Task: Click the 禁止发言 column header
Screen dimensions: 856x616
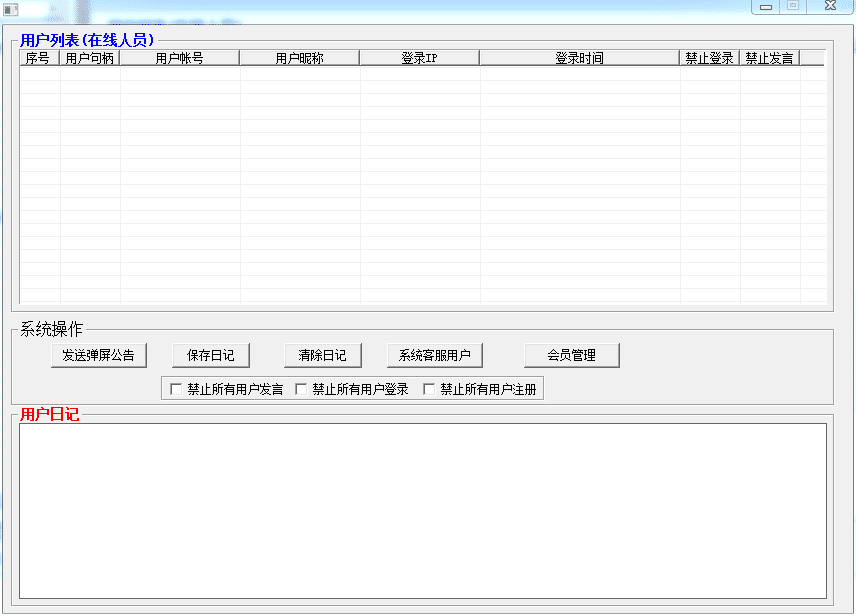Action: pos(769,57)
